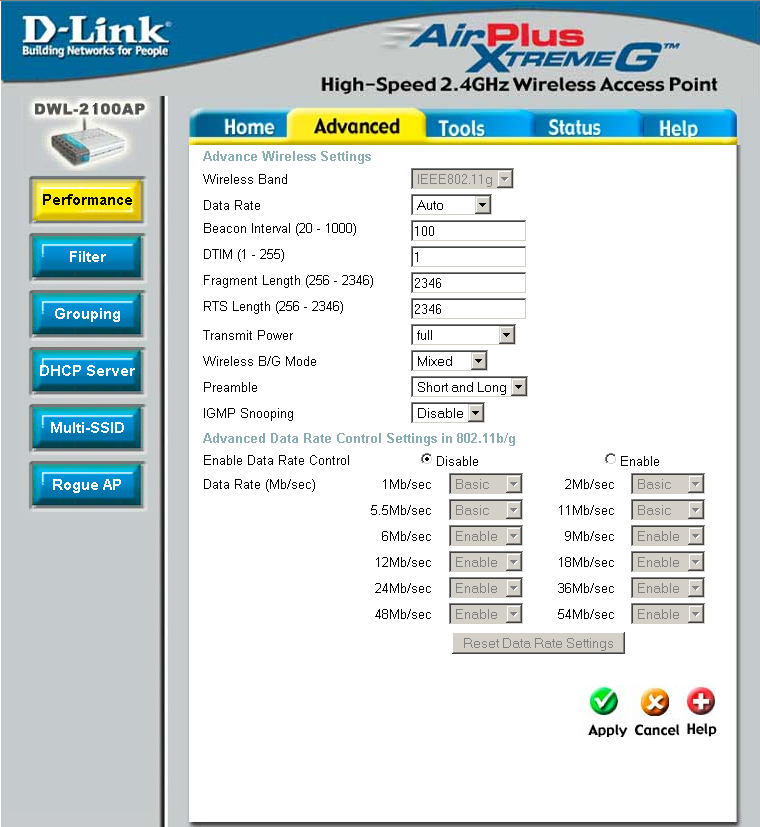This screenshot has height=827, width=760.
Task: Open the Multi-SSID section
Action: pos(87,428)
